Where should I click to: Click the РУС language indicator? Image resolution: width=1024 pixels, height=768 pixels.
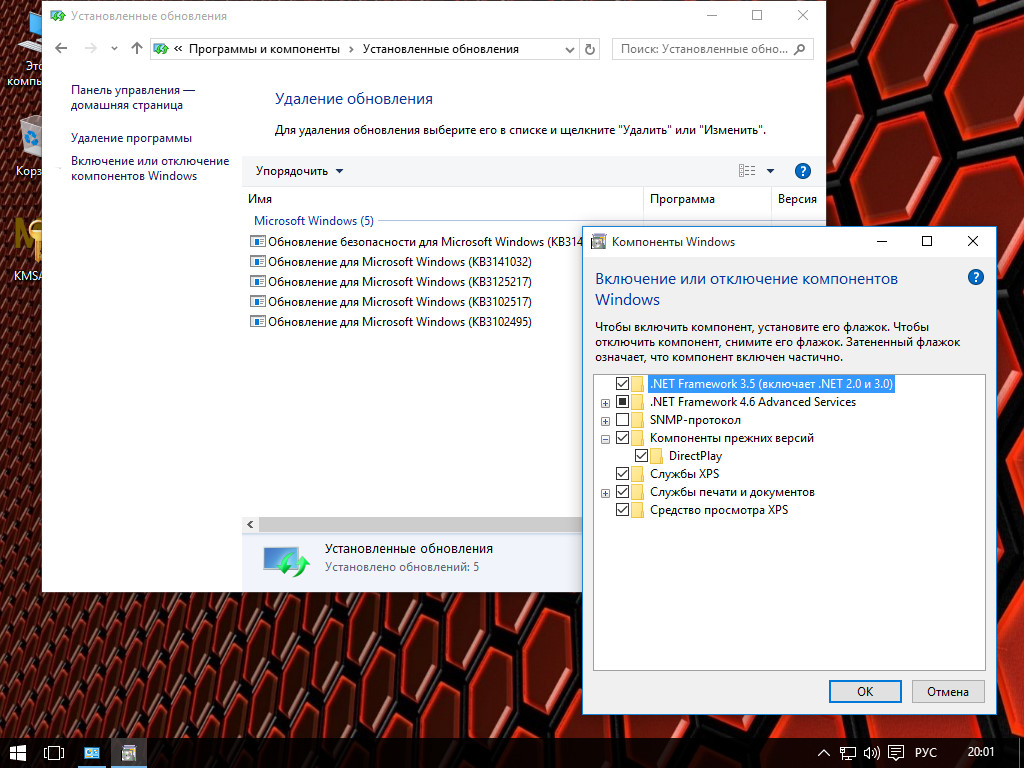click(925, 753)
